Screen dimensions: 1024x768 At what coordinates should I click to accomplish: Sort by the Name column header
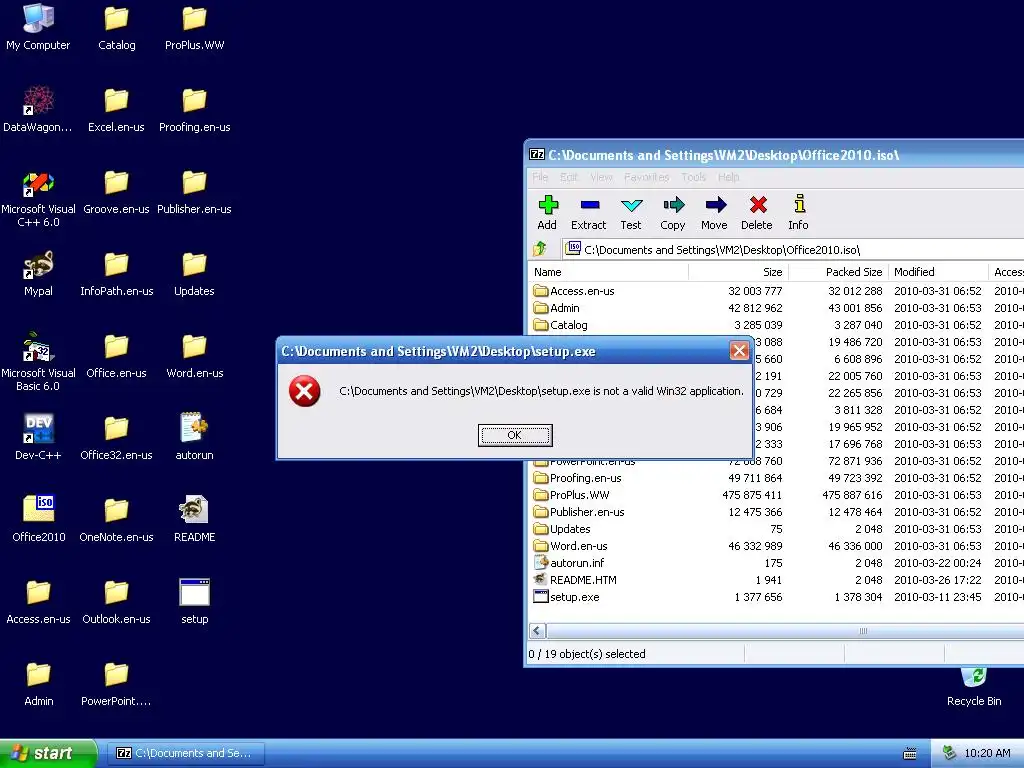click(608, 272)
